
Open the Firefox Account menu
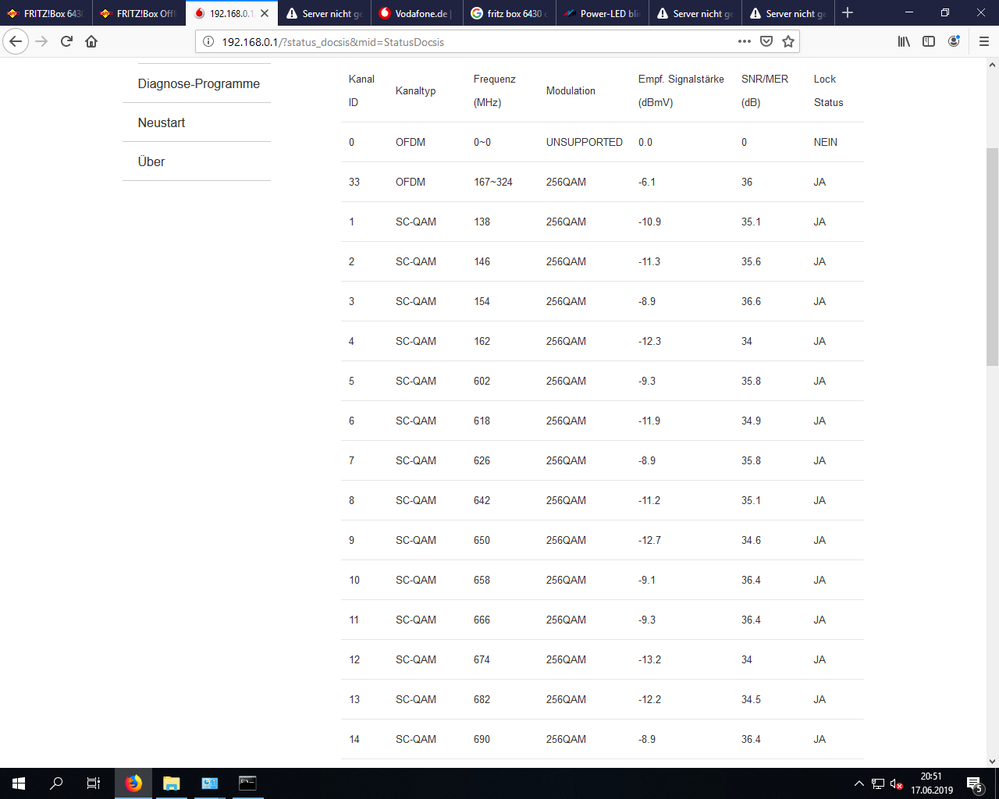point(955,43)
